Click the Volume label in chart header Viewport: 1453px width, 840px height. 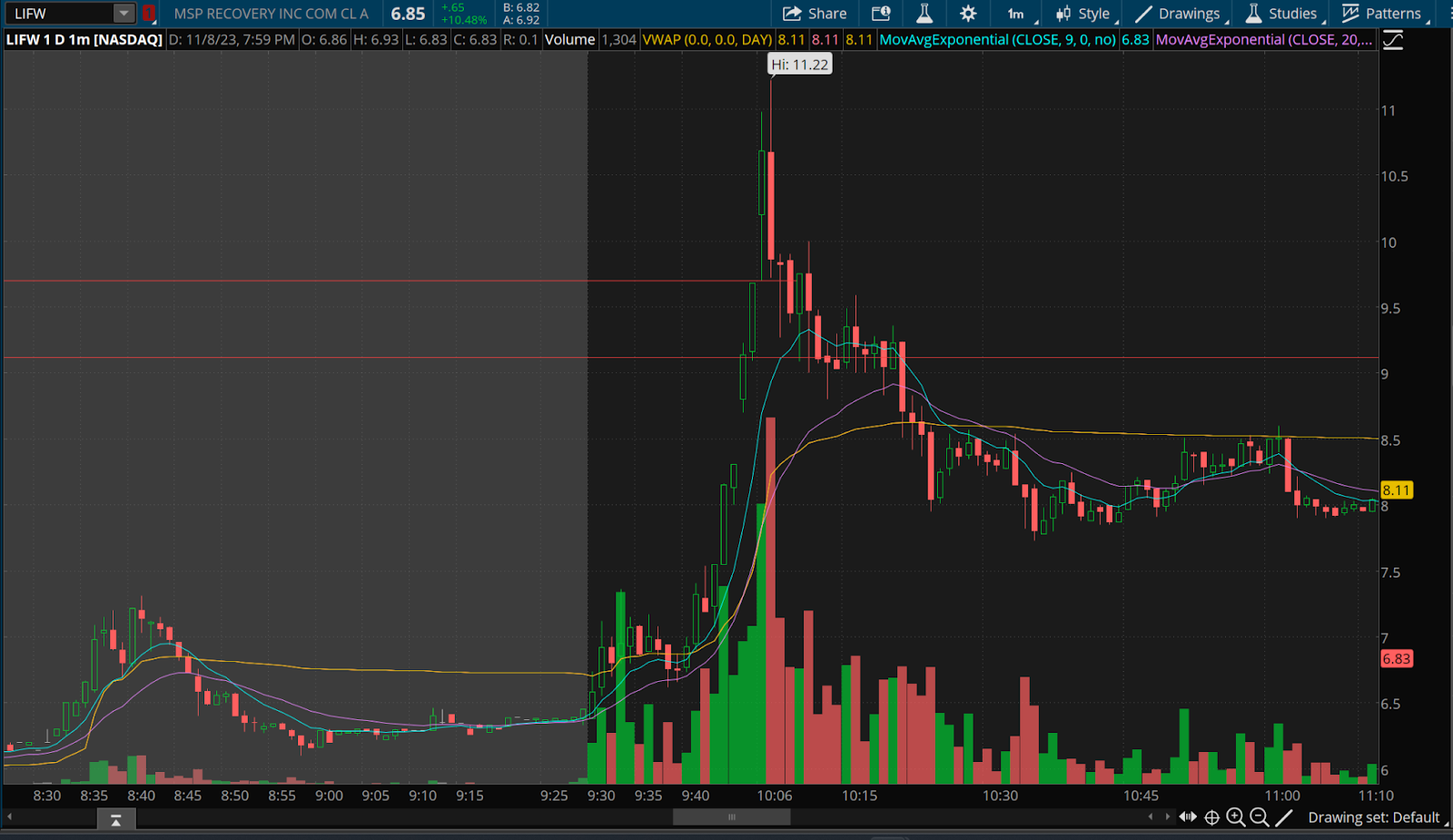(x=569, y=40)
